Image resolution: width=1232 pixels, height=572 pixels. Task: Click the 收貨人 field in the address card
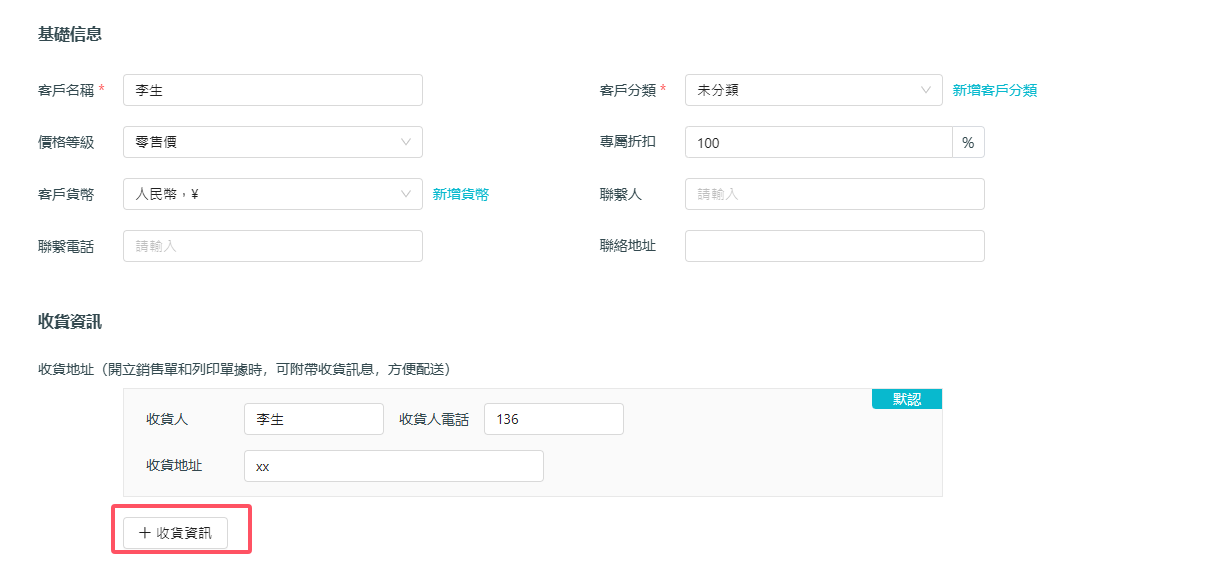click(x=313, y=419)
